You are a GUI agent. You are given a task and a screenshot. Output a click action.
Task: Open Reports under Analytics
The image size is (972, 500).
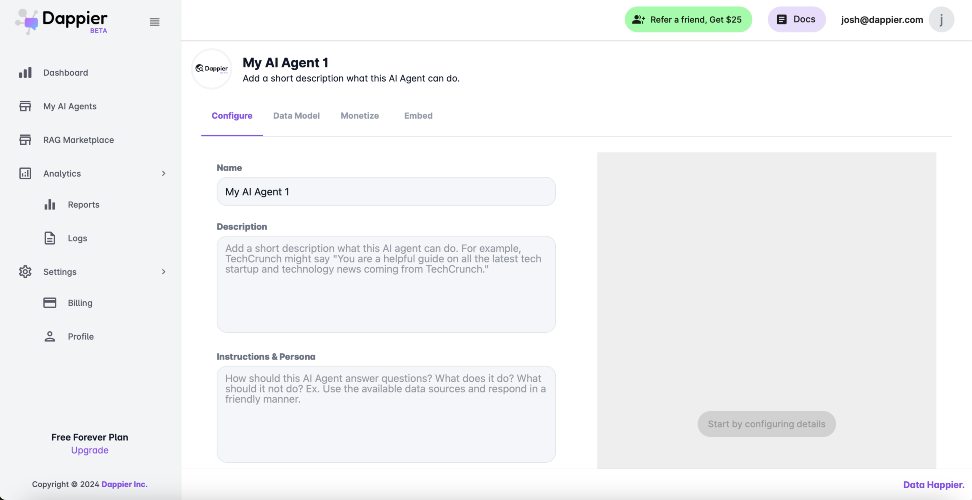[x=84, y=204]
